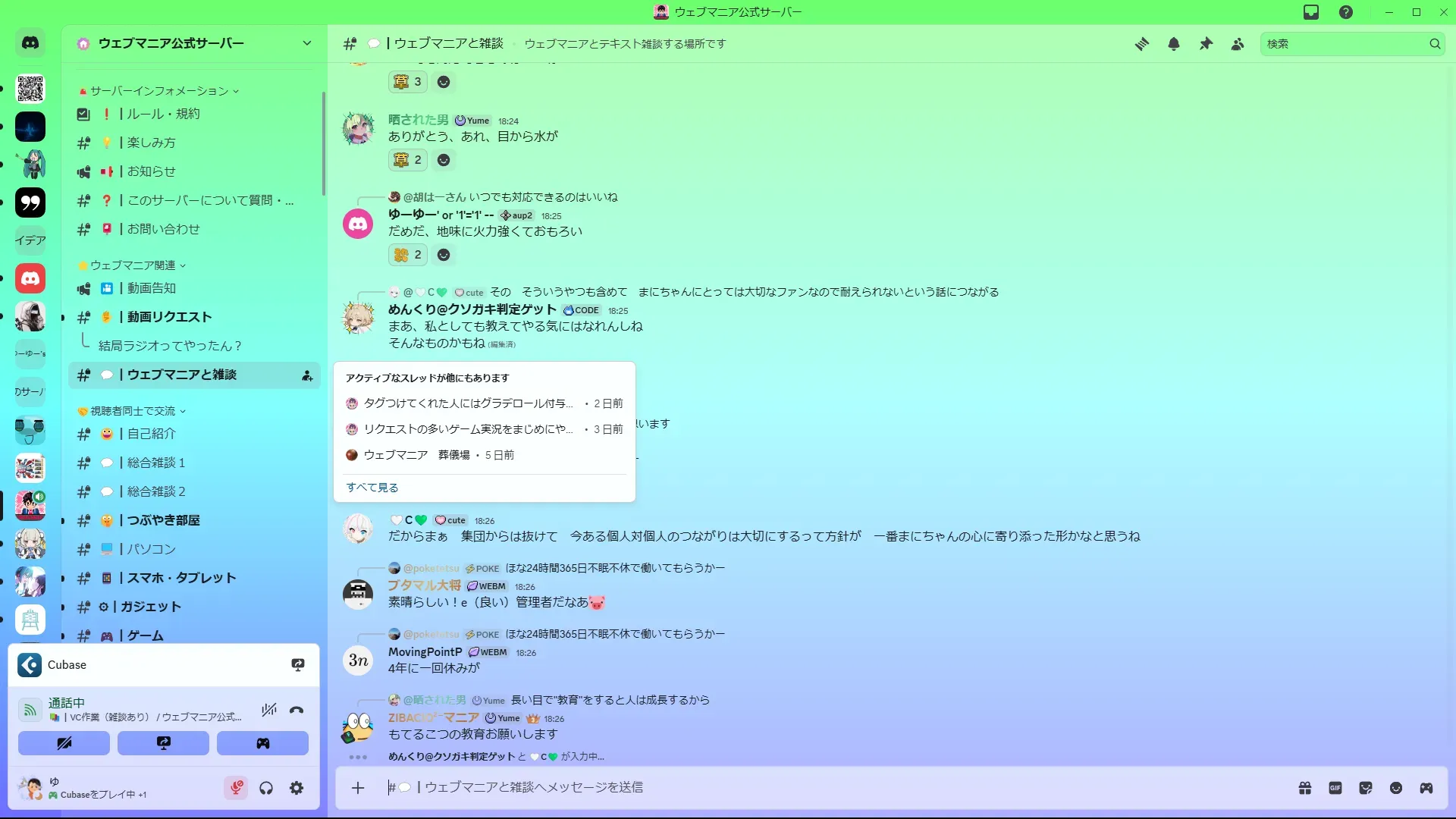Open the Threads icon in channel header
Viewport: 1456px width, 819px height.
pyautogui.click(x=1141, y=44)
